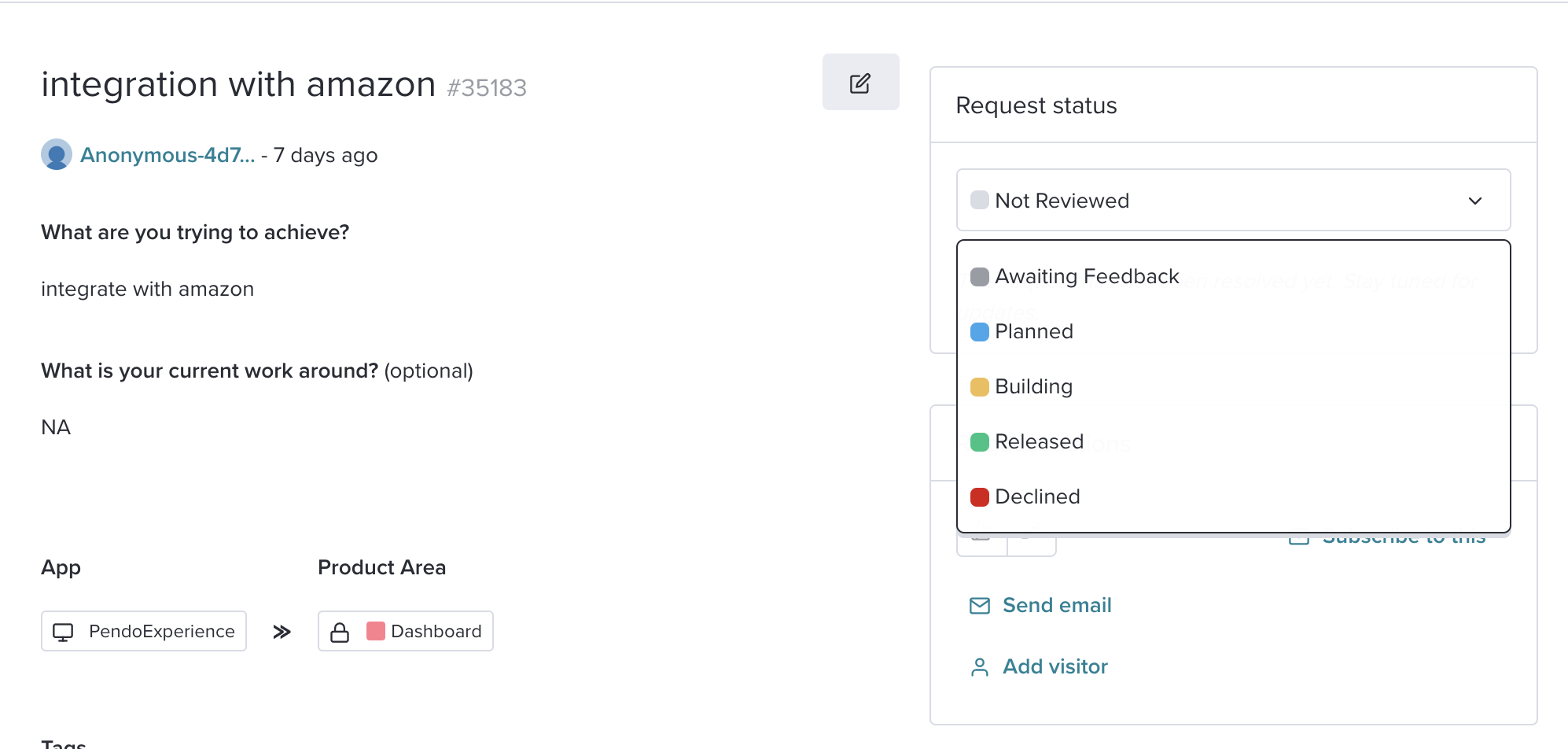Click the envelope icon beside Send email
Viewport: 1568px width, 749px height.
[x=980, y=605]
